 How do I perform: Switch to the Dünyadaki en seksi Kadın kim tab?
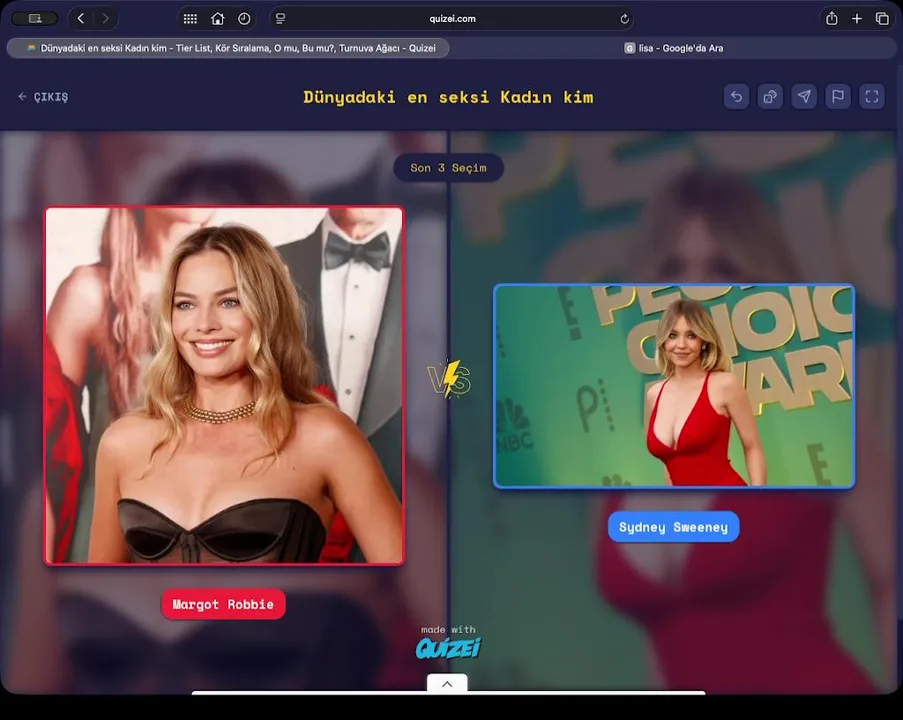(229, 48)
